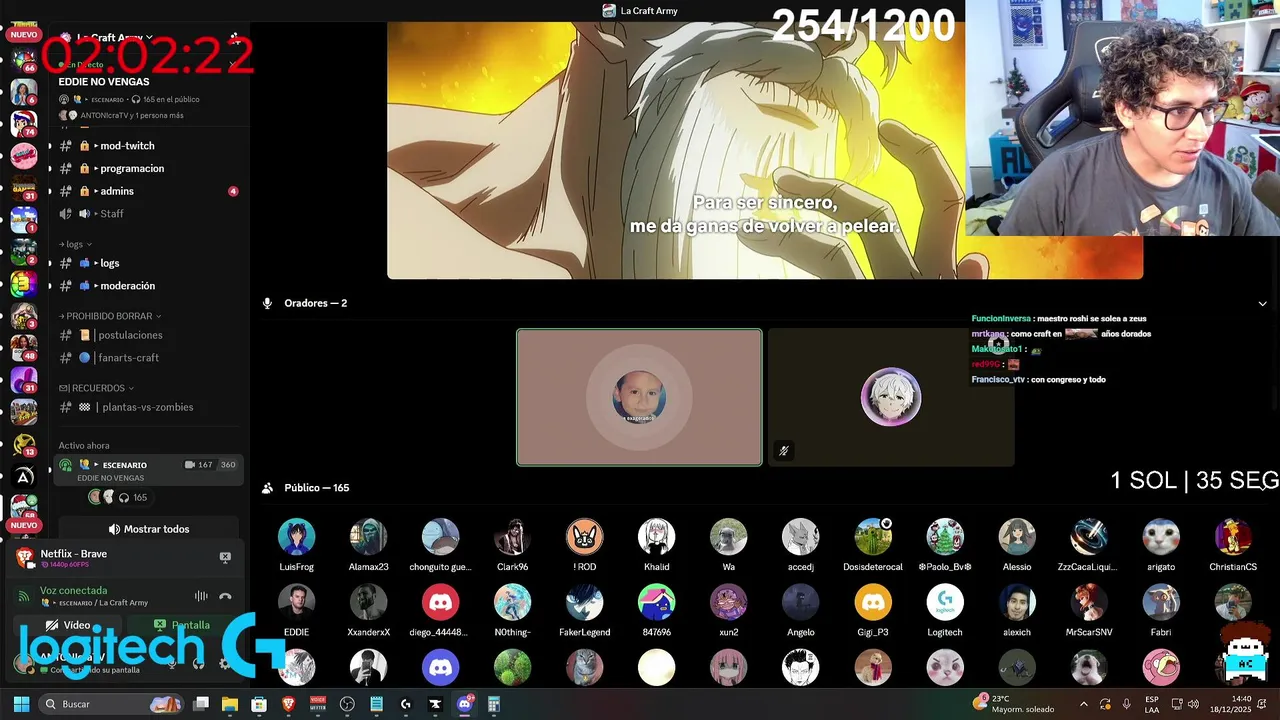Open Fabri's audience avatar
Screen dimensions: 1280x720
click(1160, 602)
